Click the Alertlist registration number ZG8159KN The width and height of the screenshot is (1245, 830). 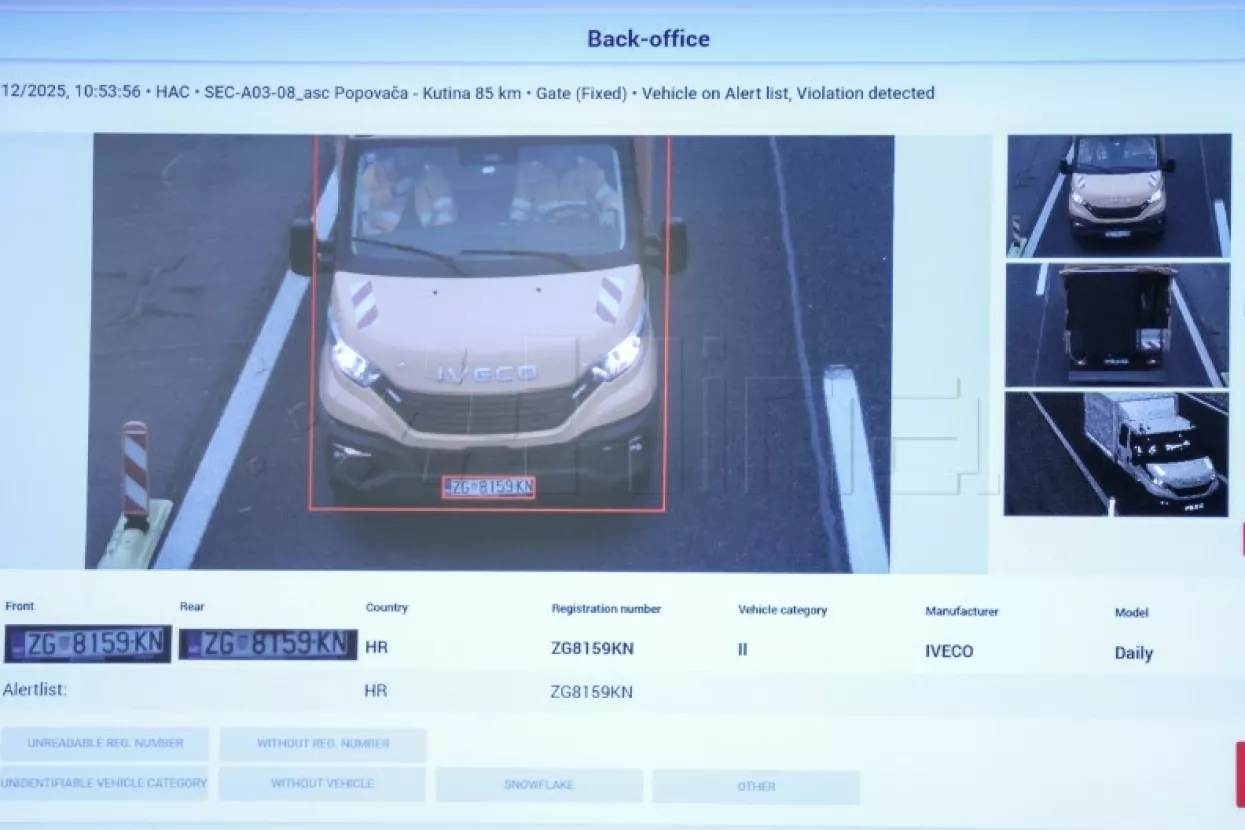pyautogui.click(x=591, y=692)
